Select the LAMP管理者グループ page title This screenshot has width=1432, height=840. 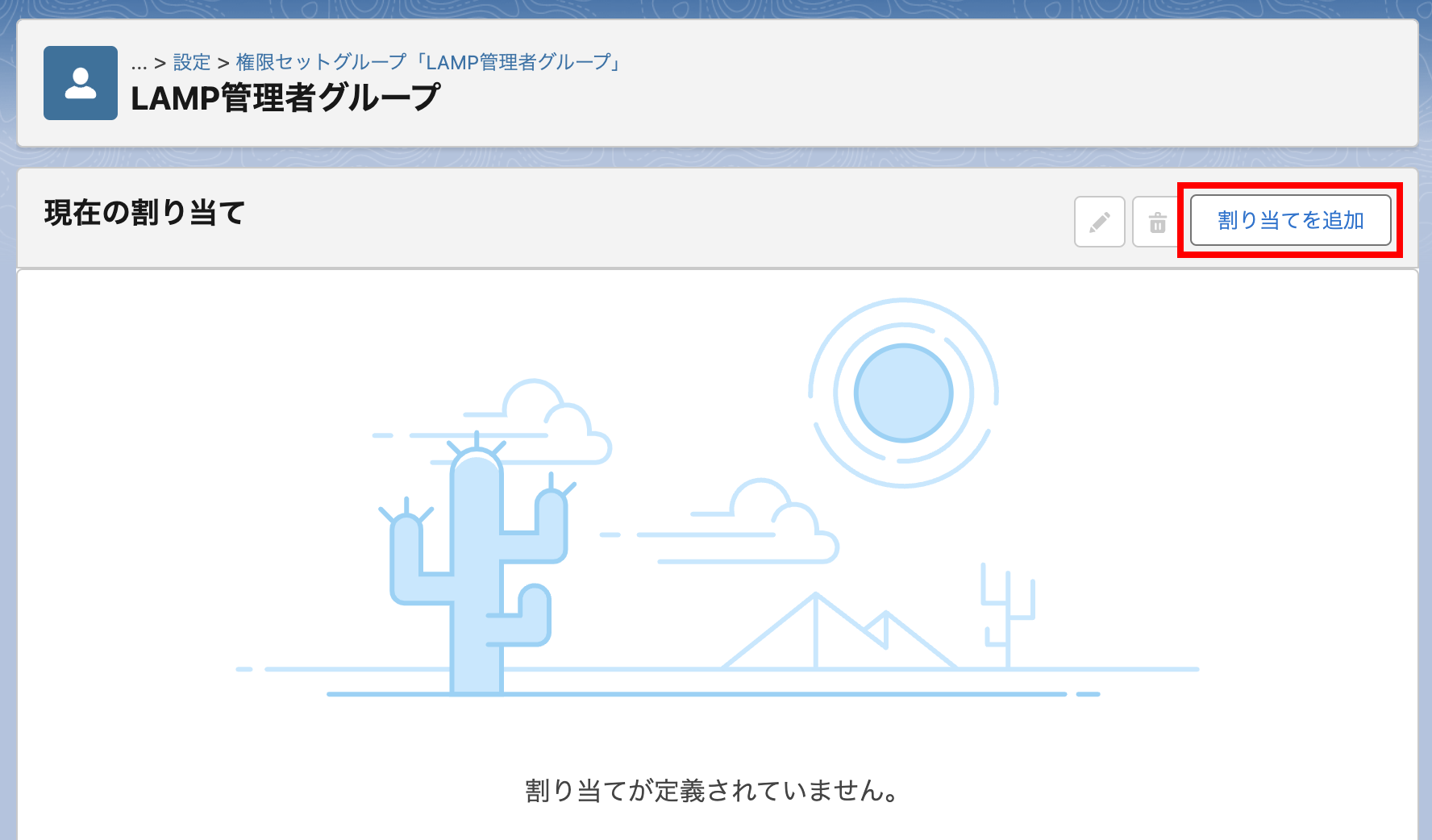click(285, 98)
